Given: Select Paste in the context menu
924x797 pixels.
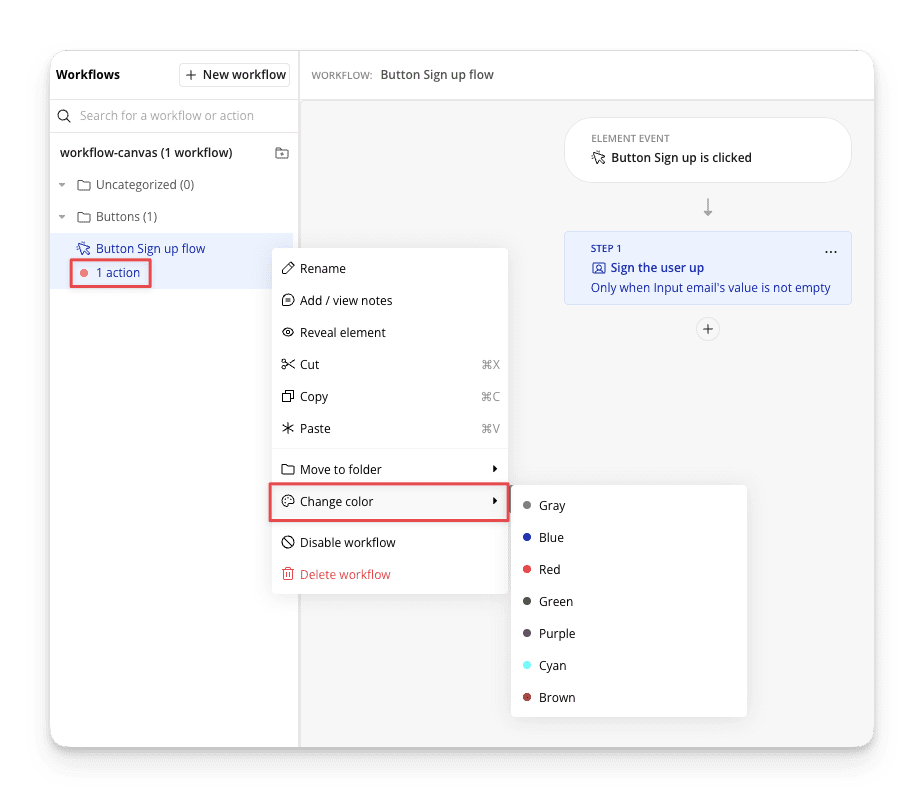Looking at the screenshot, I should click(x=315, y=429).
